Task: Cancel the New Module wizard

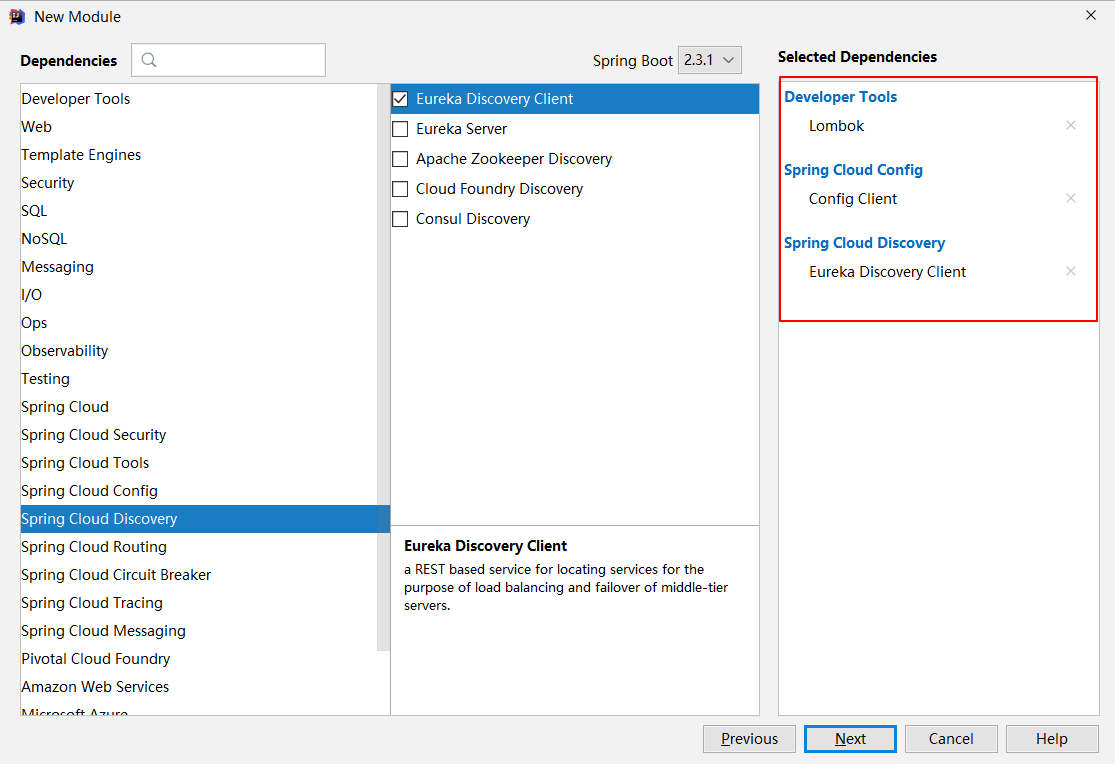Action: coord(951,738)
